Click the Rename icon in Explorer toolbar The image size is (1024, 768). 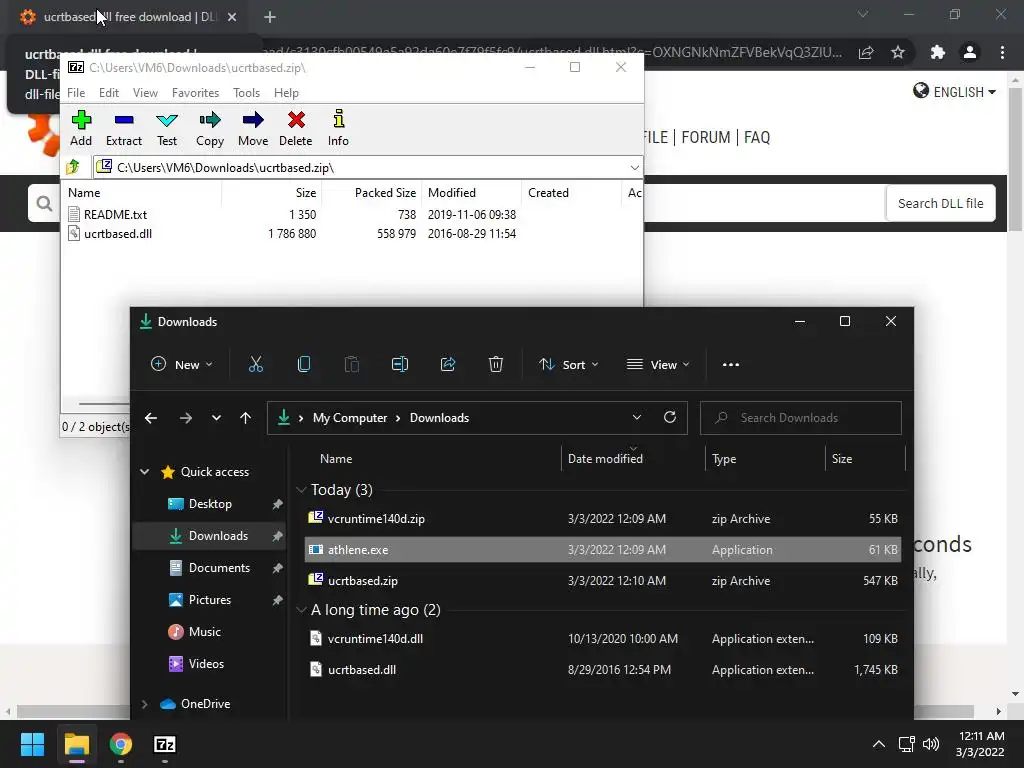[x=400, y=364]
